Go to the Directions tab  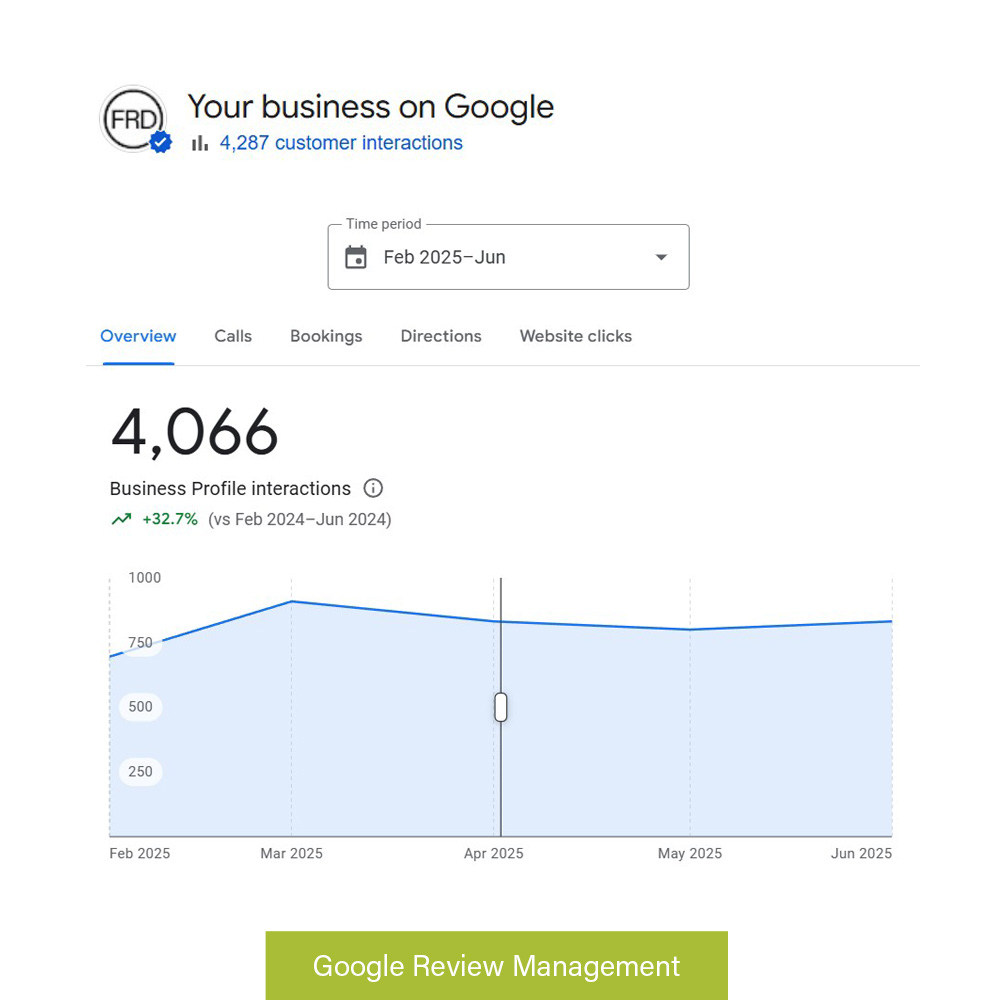441,336
